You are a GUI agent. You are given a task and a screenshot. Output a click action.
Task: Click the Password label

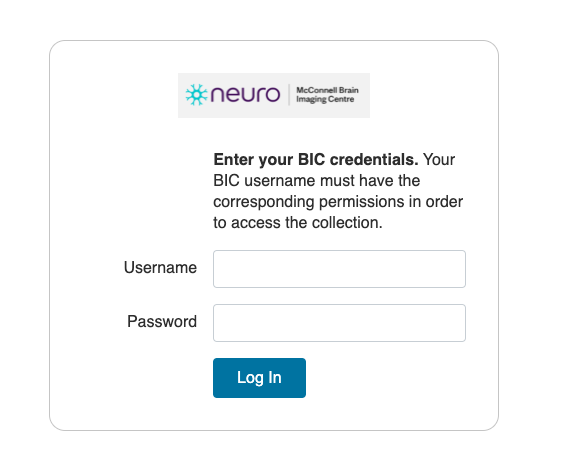click(162, 321)
